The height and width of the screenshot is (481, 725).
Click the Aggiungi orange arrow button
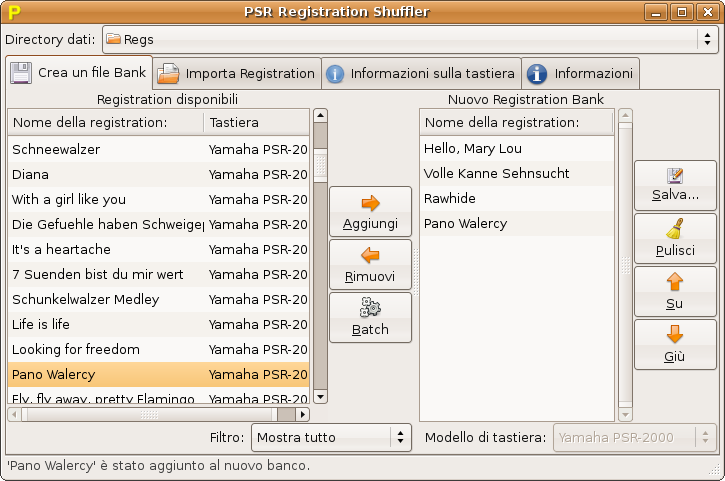click(370, 211)
